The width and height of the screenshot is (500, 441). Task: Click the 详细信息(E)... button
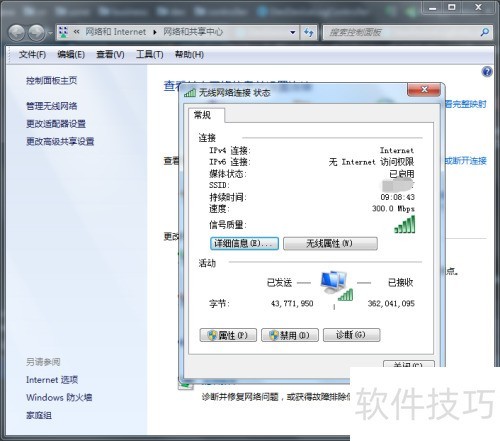click(244, 243)
